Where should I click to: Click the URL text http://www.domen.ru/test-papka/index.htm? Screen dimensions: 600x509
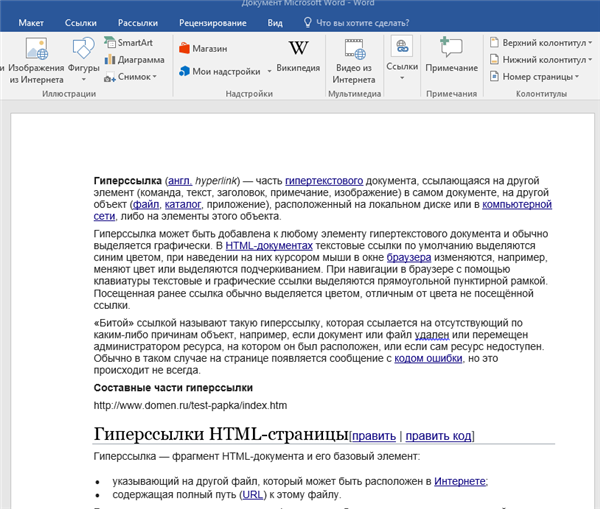(x=190, y=406)
